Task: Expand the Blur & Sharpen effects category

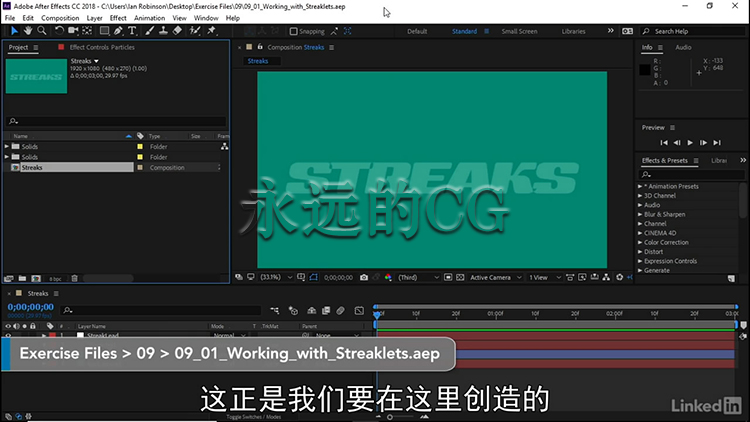Action: coord(640,214)
